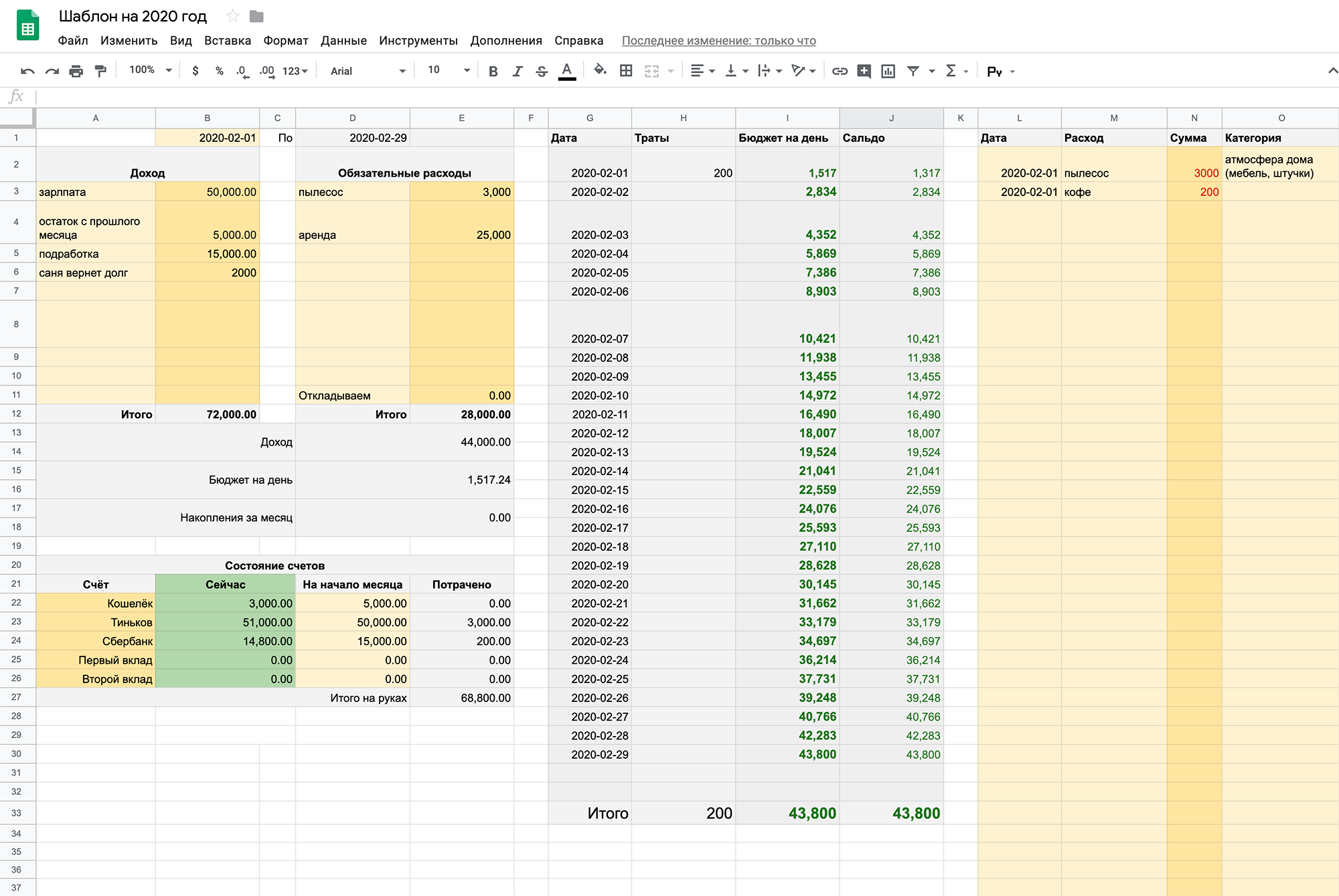Screen dimensions: 1339x896
Task: Format as currency with dollar icon
Action: click(x=195, y=71)
